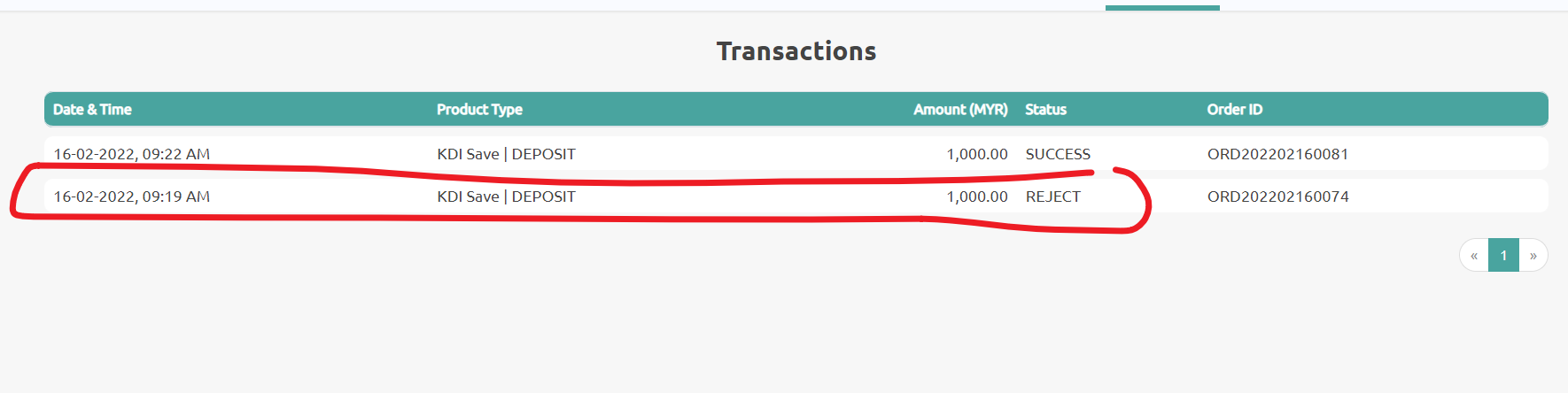Click the Transactions heading
The height and width of the screenshot is (393, 1568).
796,51
